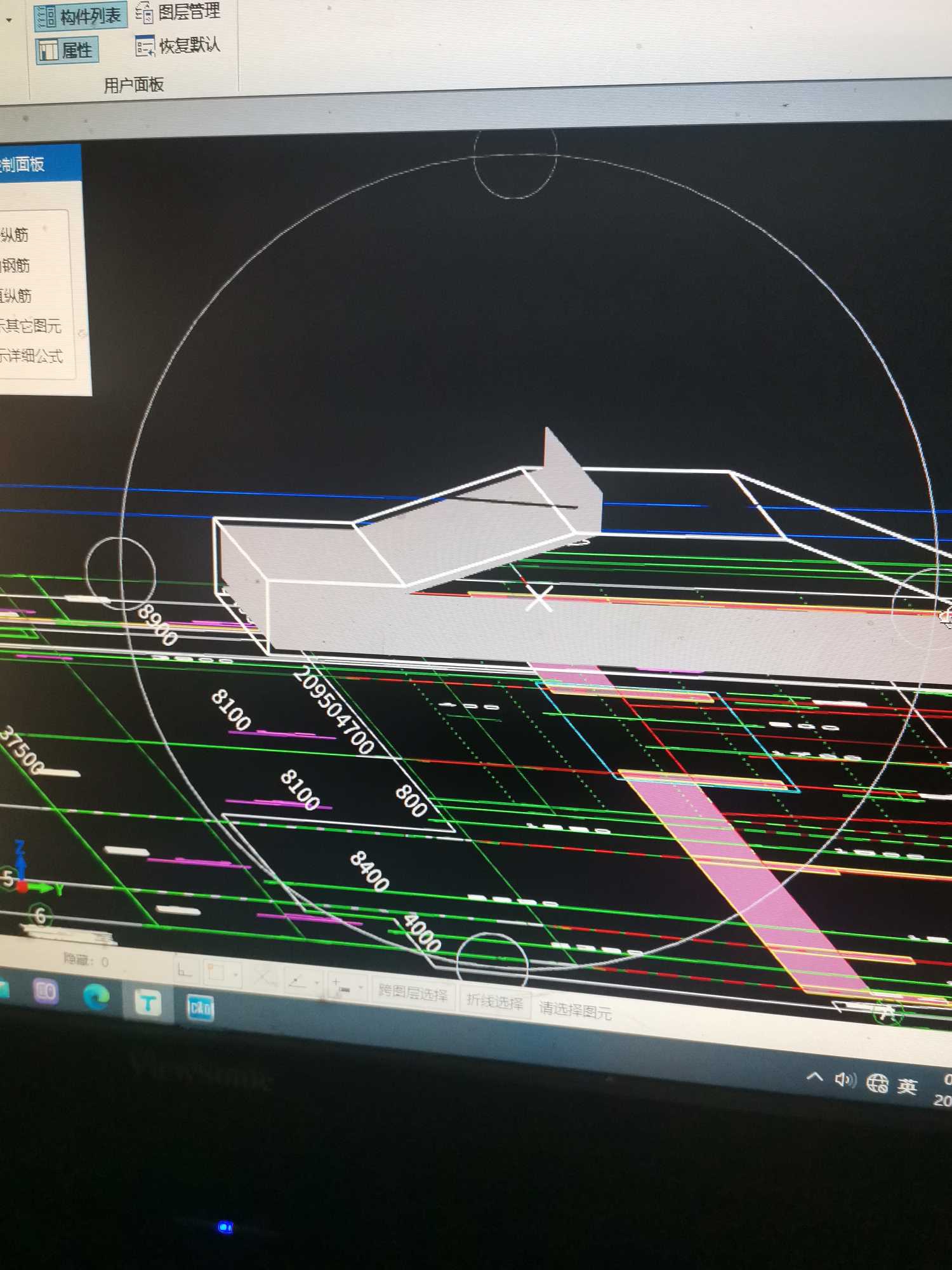Enable 跨图层选择 cross-layer selection
This screenshot has height=1270, width=952.
413,993
